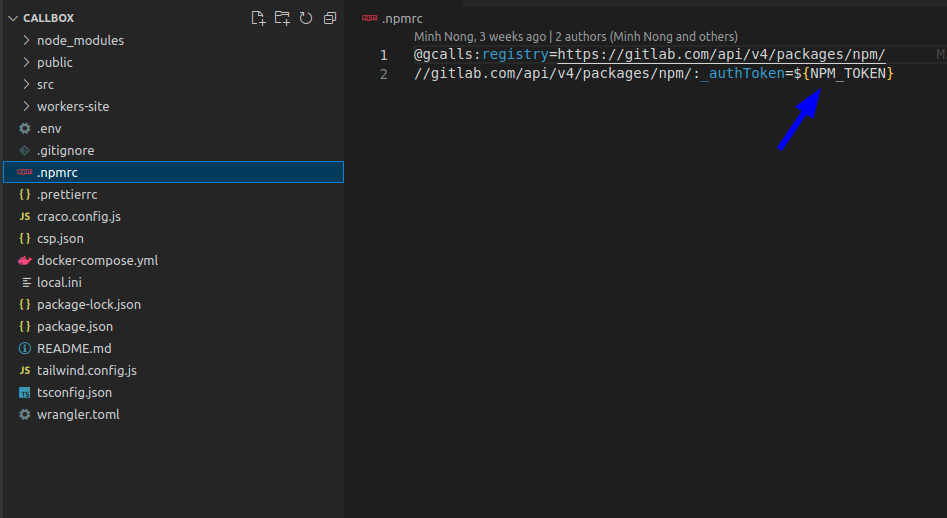Collapse all folders in explorer
The width and height of the screenshot is (947, 518).
tap(330, 18)
